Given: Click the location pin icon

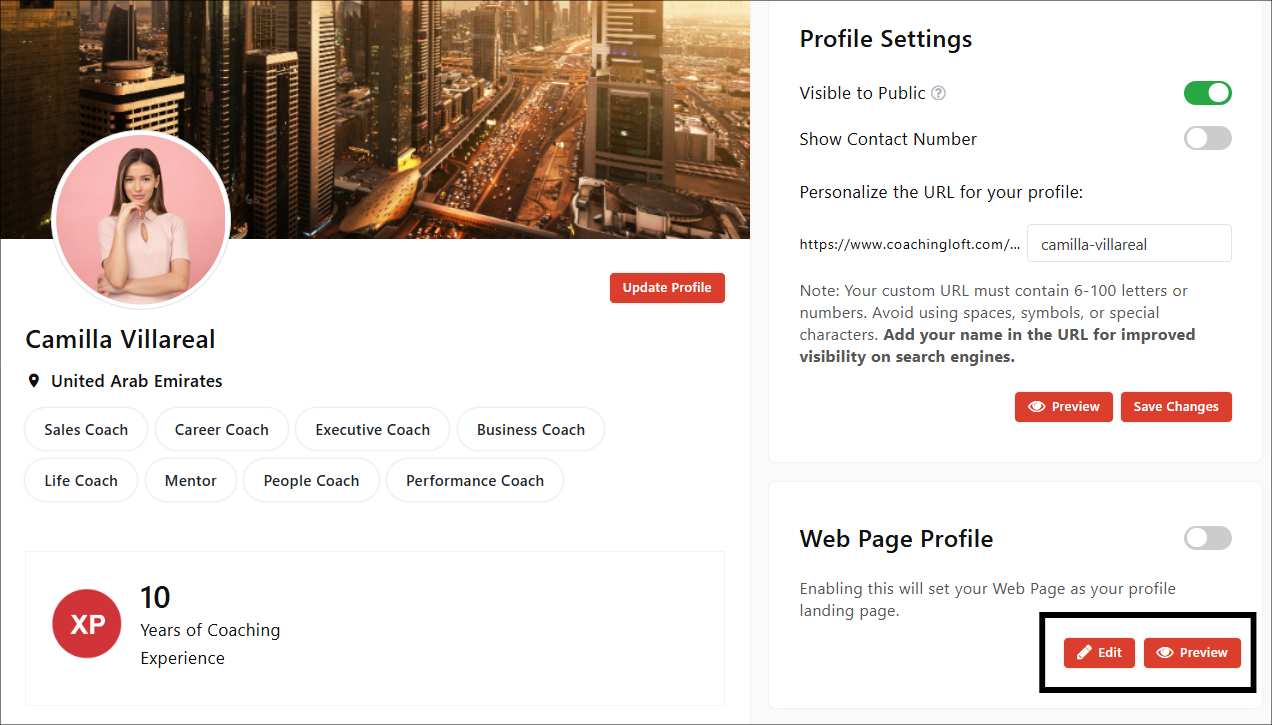Looking at the screenshot, I should (34, 381).
